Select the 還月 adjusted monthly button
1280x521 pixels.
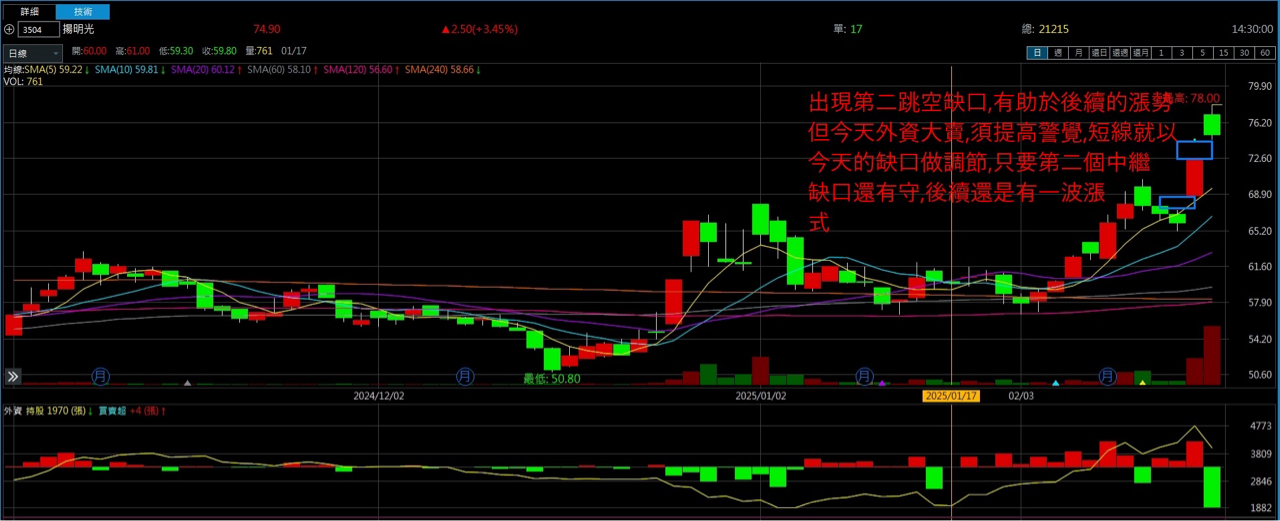click(x=1139, y=52)
